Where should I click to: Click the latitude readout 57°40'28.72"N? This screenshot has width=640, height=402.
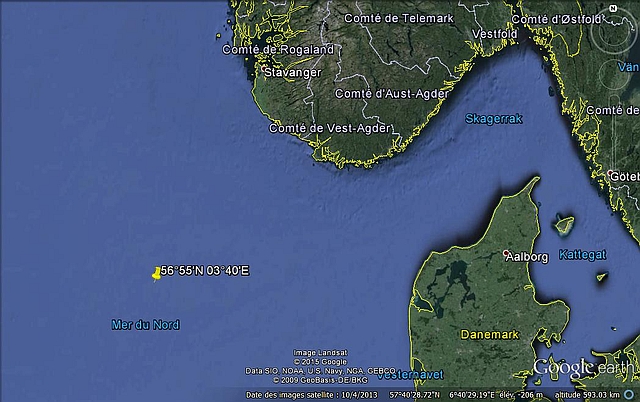click(x=415, y=395)
